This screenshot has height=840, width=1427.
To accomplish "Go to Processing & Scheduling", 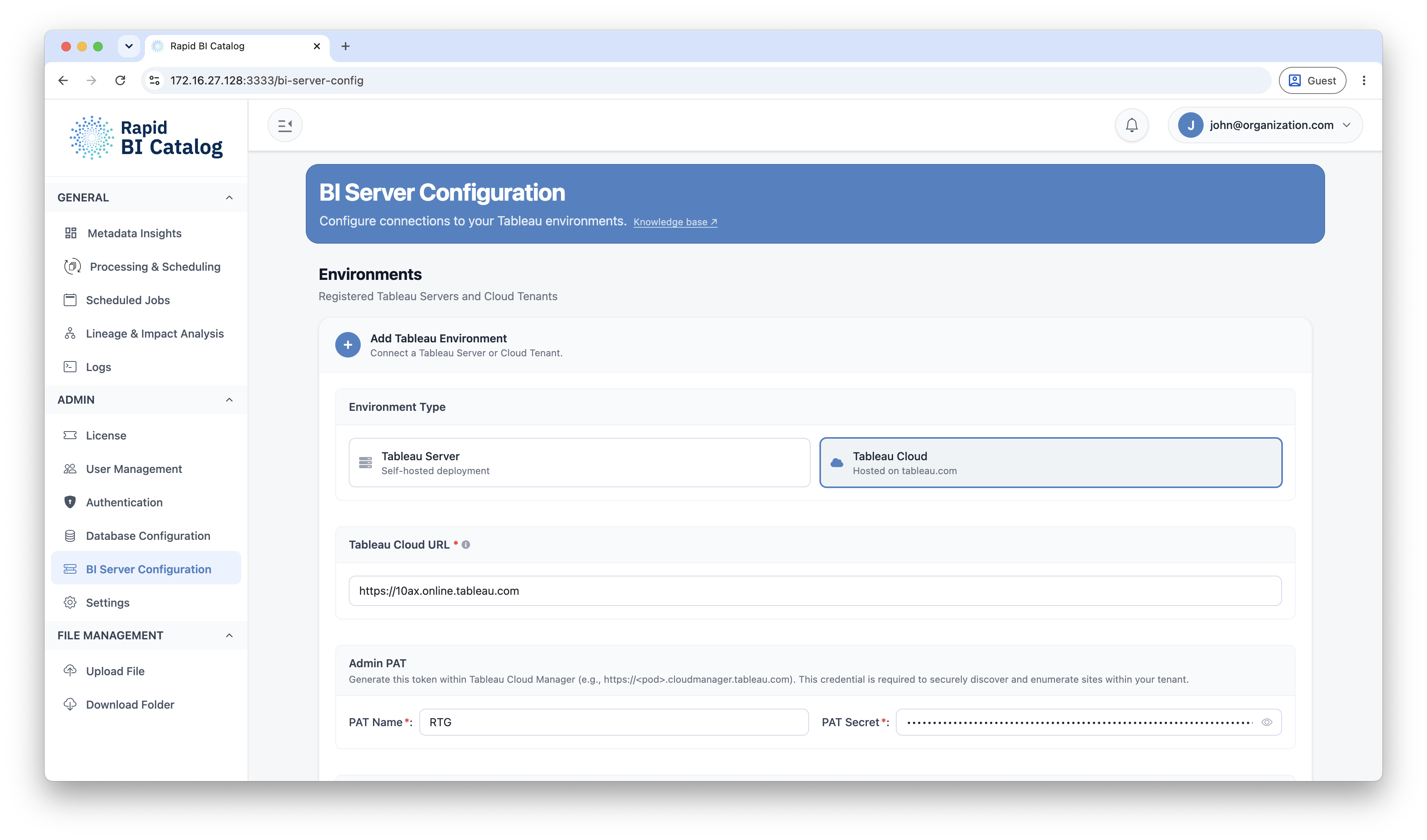I will coord(146,267).
